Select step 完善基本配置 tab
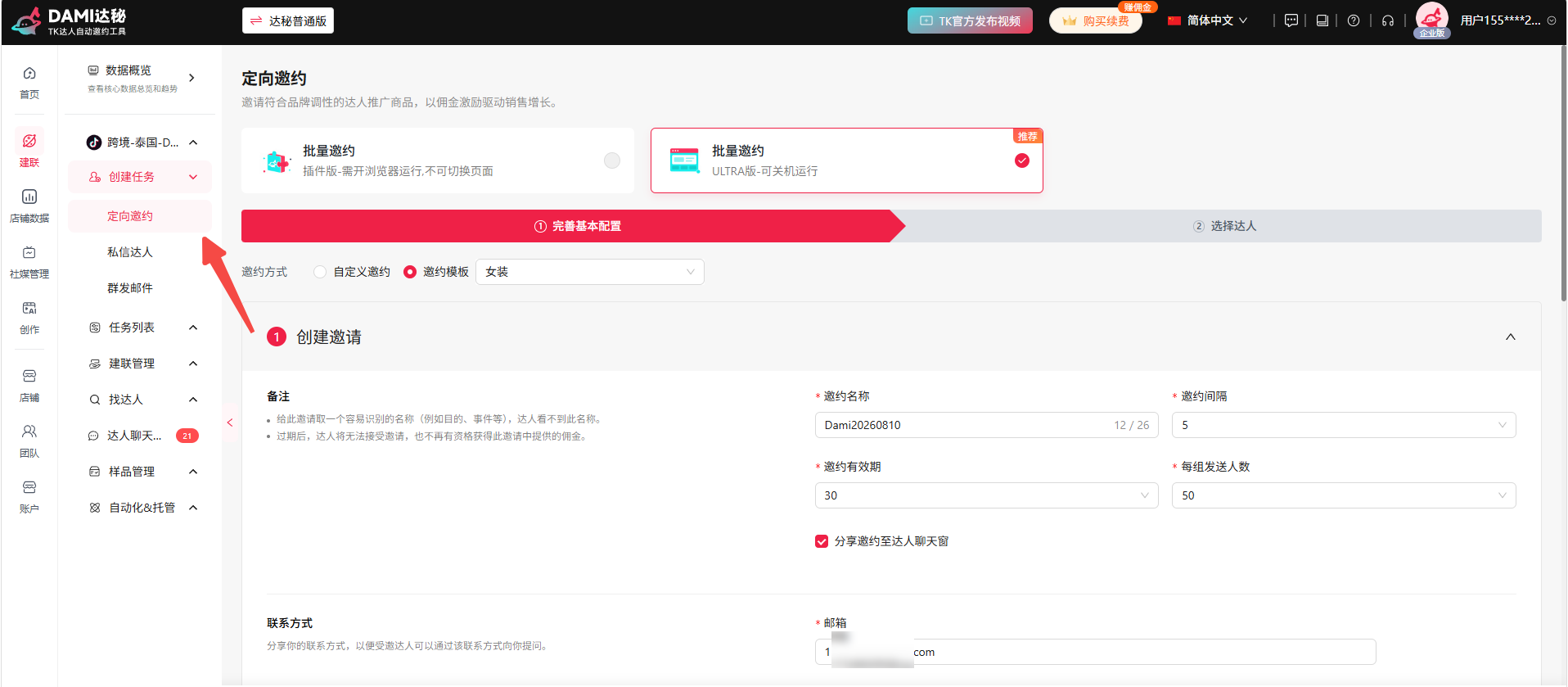This screenshot has height=687, width=1568. coord(573,226)
